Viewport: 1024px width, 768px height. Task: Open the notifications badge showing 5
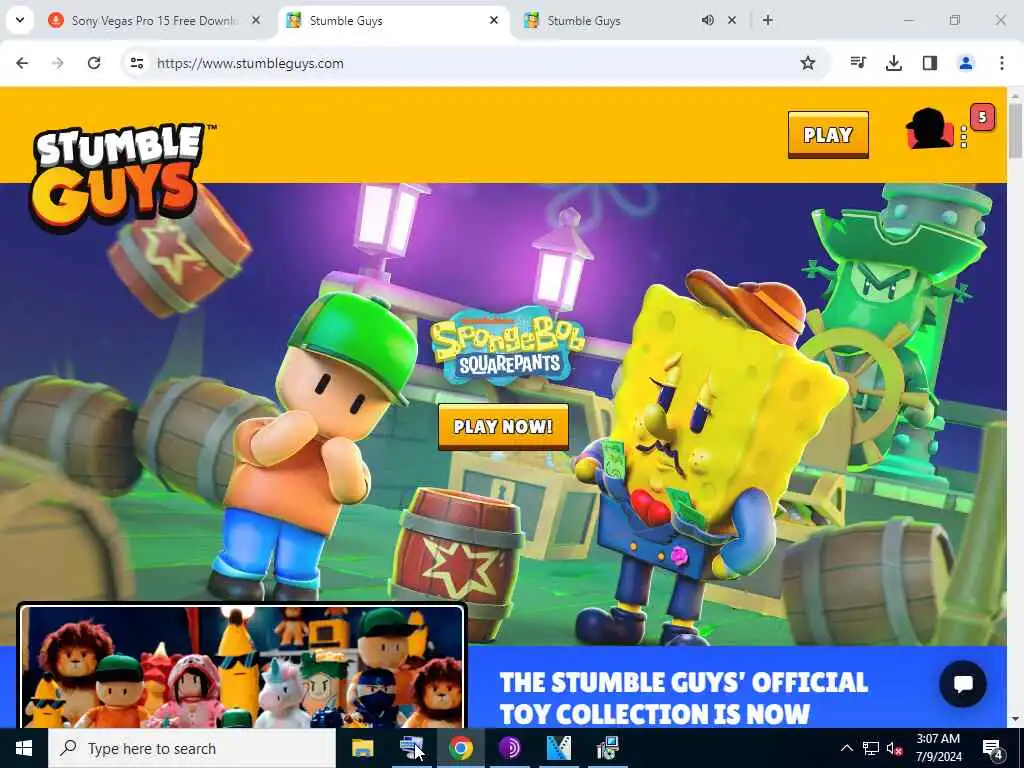982,118
